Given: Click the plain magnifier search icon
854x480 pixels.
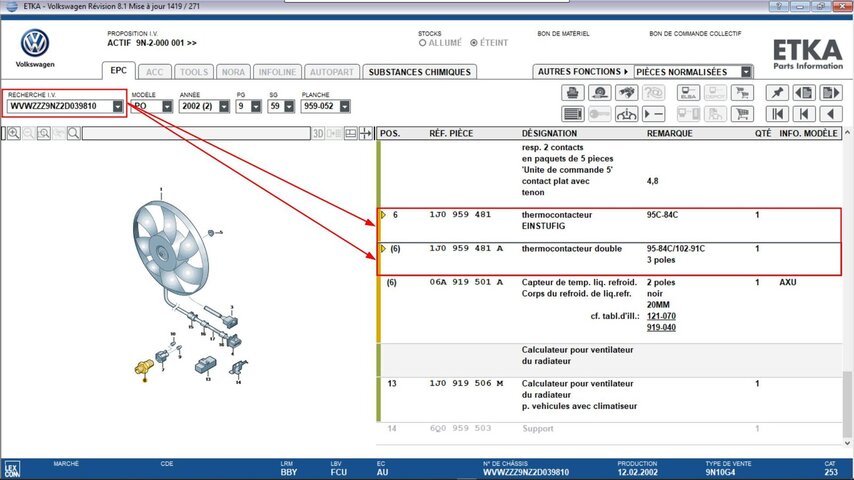Looking at the screenshot, I should point(74,133).
